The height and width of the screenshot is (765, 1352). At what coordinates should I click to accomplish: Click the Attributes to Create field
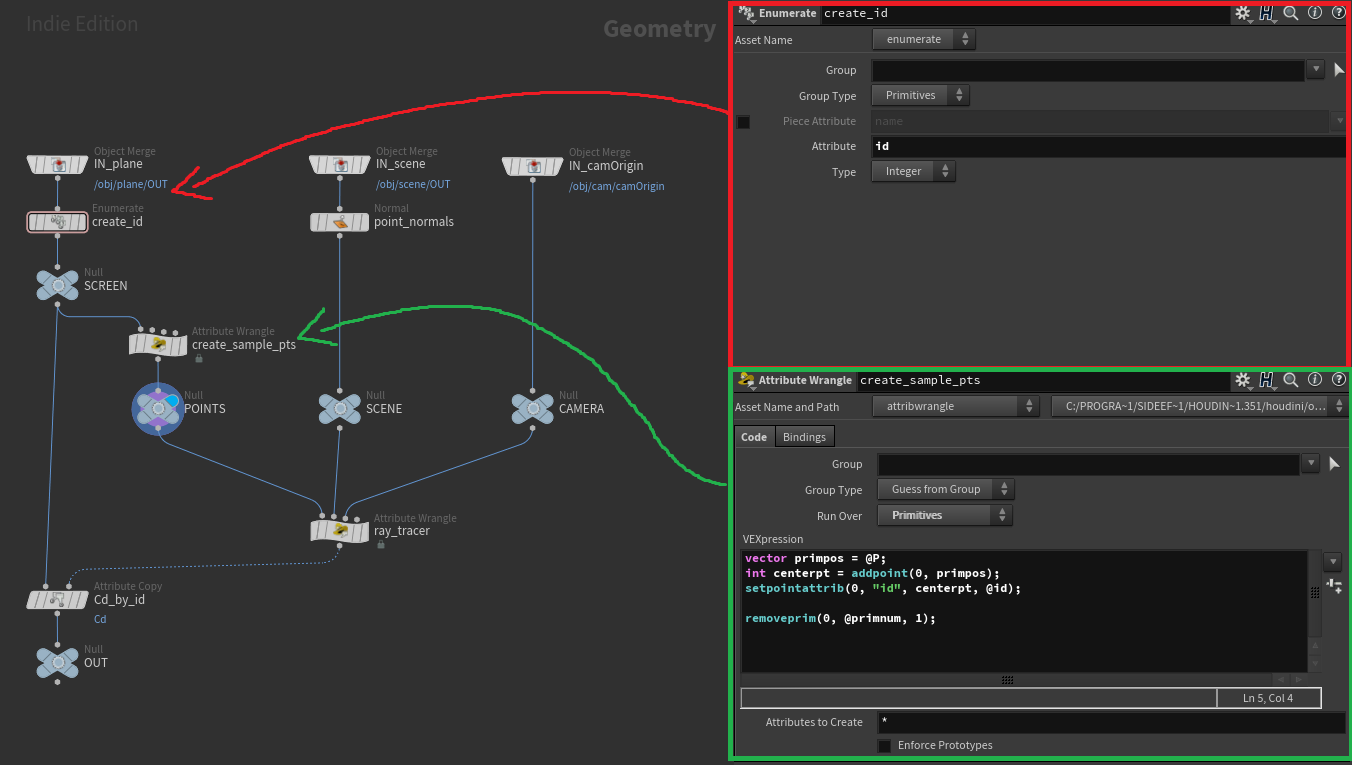pos(1112,722)
